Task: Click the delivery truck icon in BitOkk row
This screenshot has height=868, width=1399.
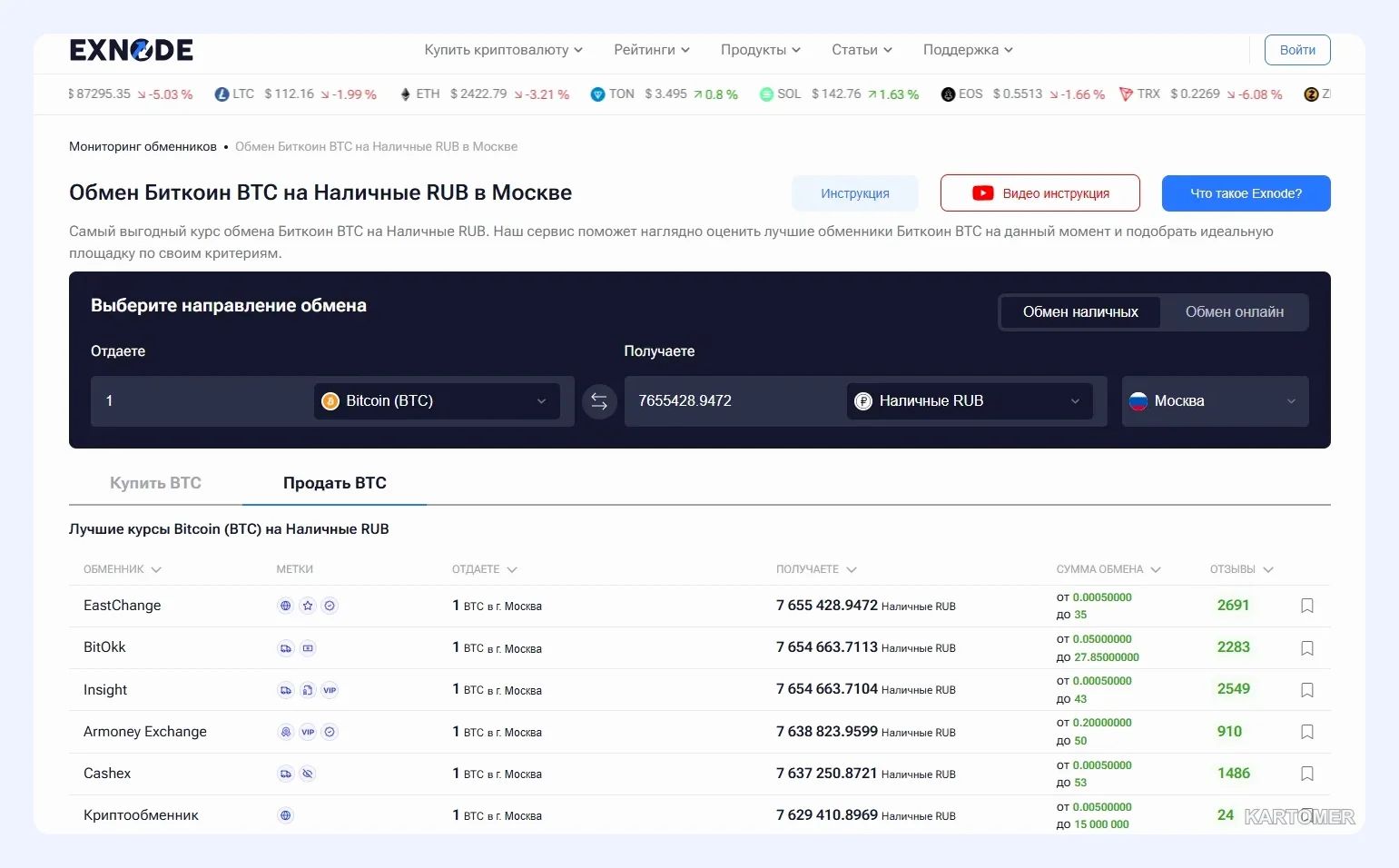Action: pyautogui.click(x=286, y=648)
